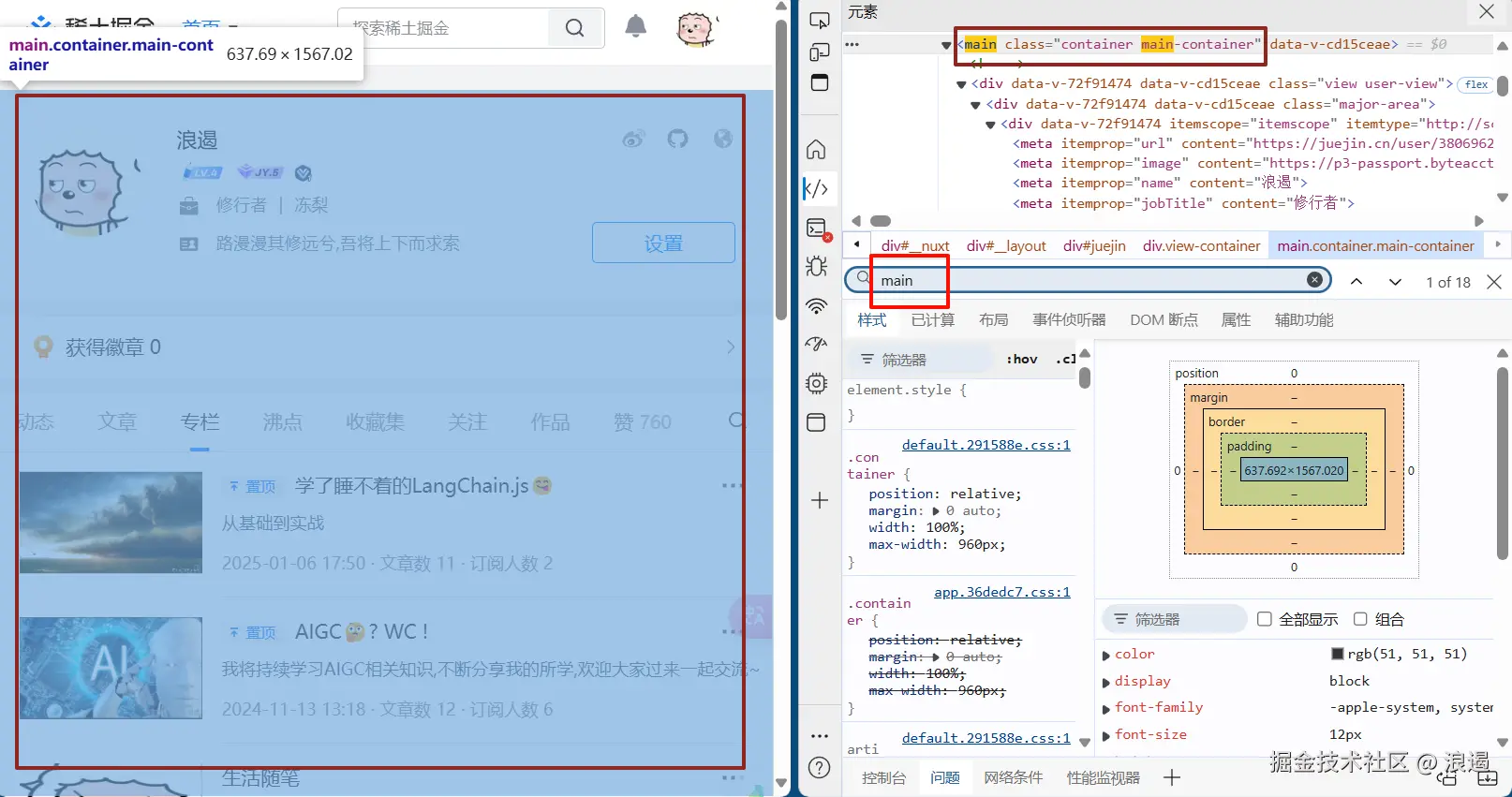Toggle device emulation mode icon
The width and height of the screenshot is (1512, 797).
pos(820,52)
